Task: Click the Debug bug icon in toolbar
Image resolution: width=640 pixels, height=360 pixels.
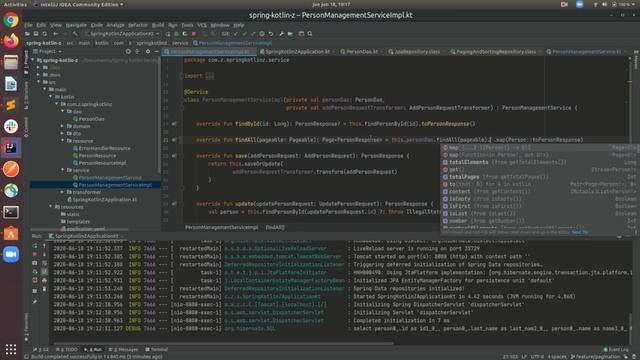Action: pos(176,34)
